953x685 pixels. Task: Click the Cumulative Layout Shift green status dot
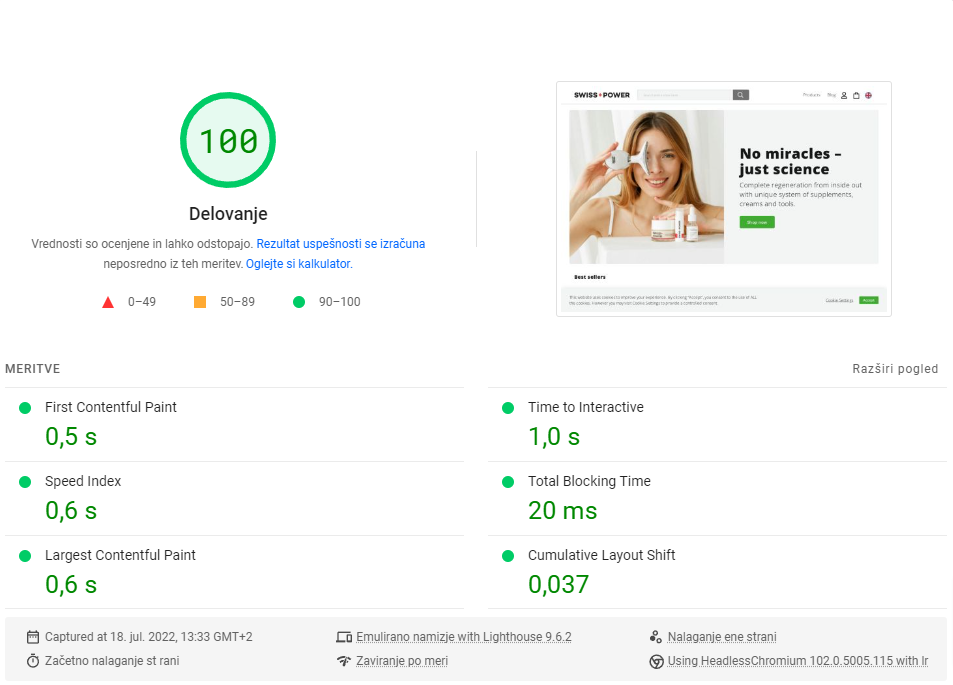point(508,556)
